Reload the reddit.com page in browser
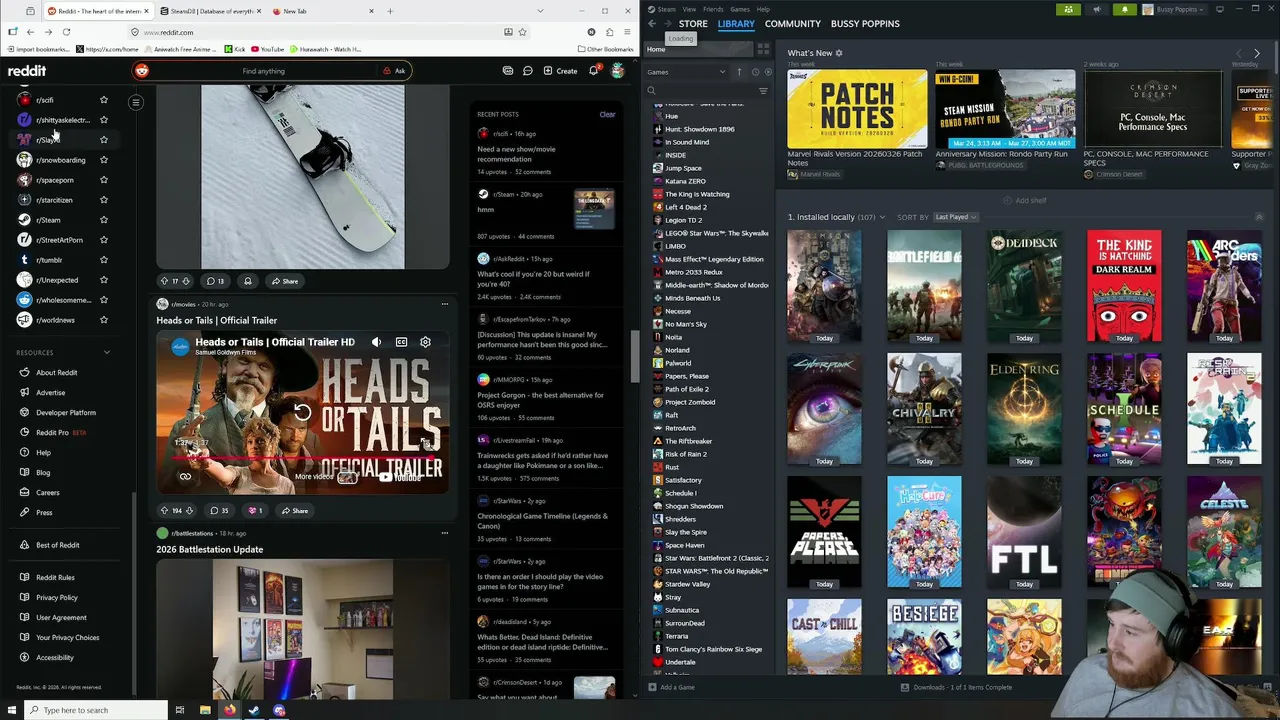The image size is (1280, 720). (66, 32)
